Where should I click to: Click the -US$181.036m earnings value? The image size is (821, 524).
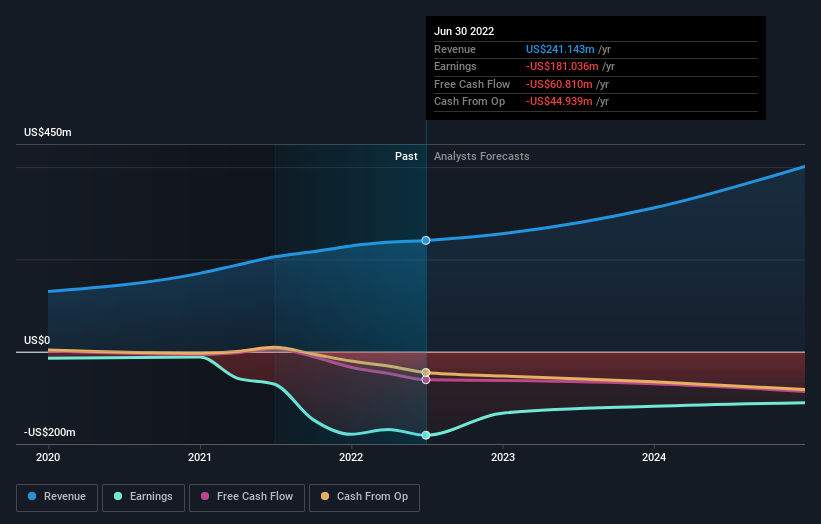[562, 66]
